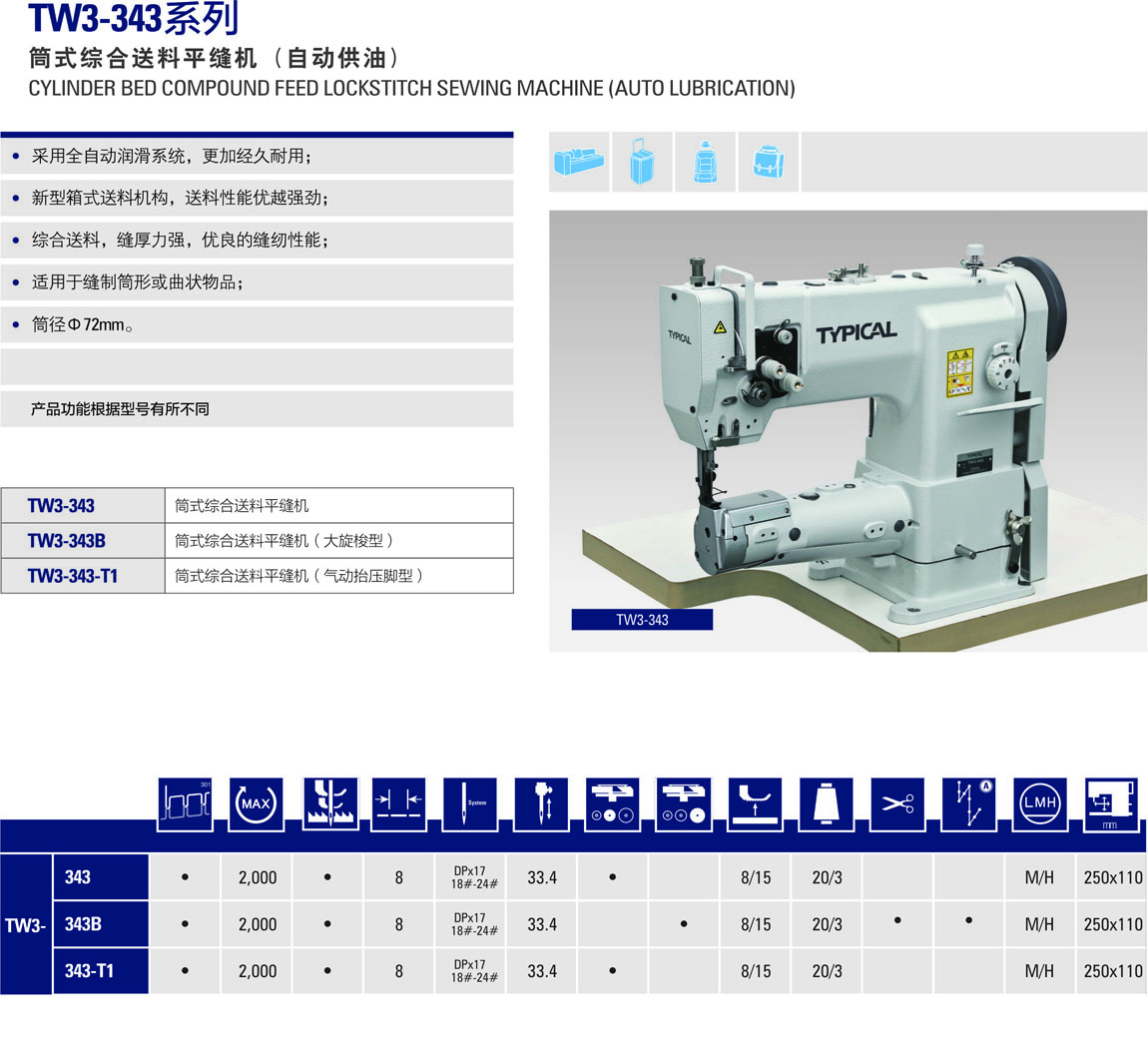
Task: Click the scissors thread trimmer icon
Action: coord(897,804)
